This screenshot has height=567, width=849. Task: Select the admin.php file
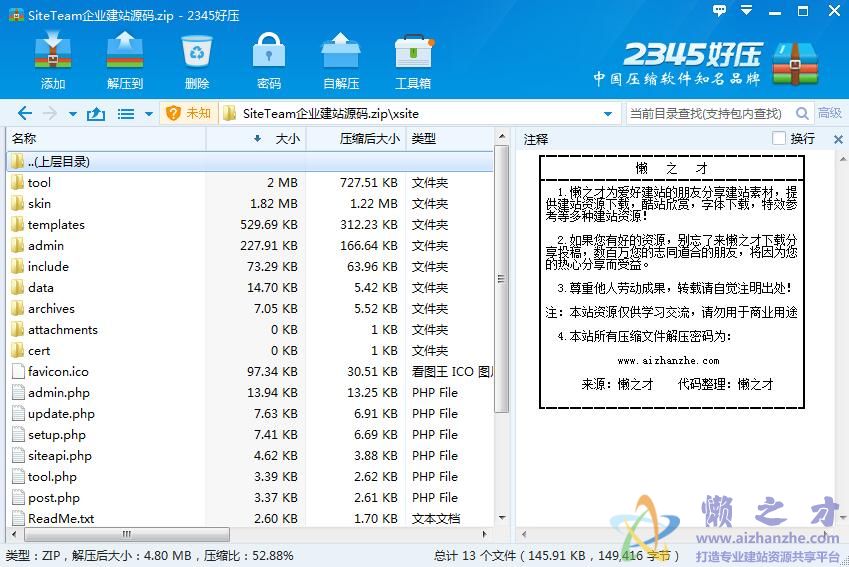point(250,393)
